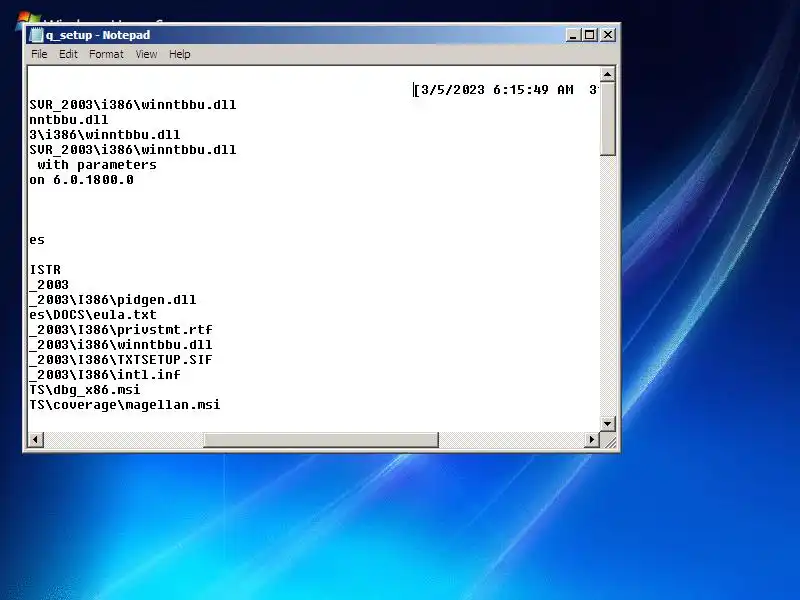
Task: Click the window resize grip corner
Action: [x=608, y=440]
